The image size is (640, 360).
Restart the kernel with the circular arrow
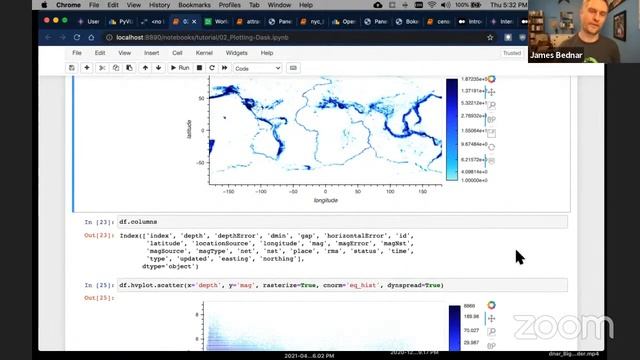point(212,68)
